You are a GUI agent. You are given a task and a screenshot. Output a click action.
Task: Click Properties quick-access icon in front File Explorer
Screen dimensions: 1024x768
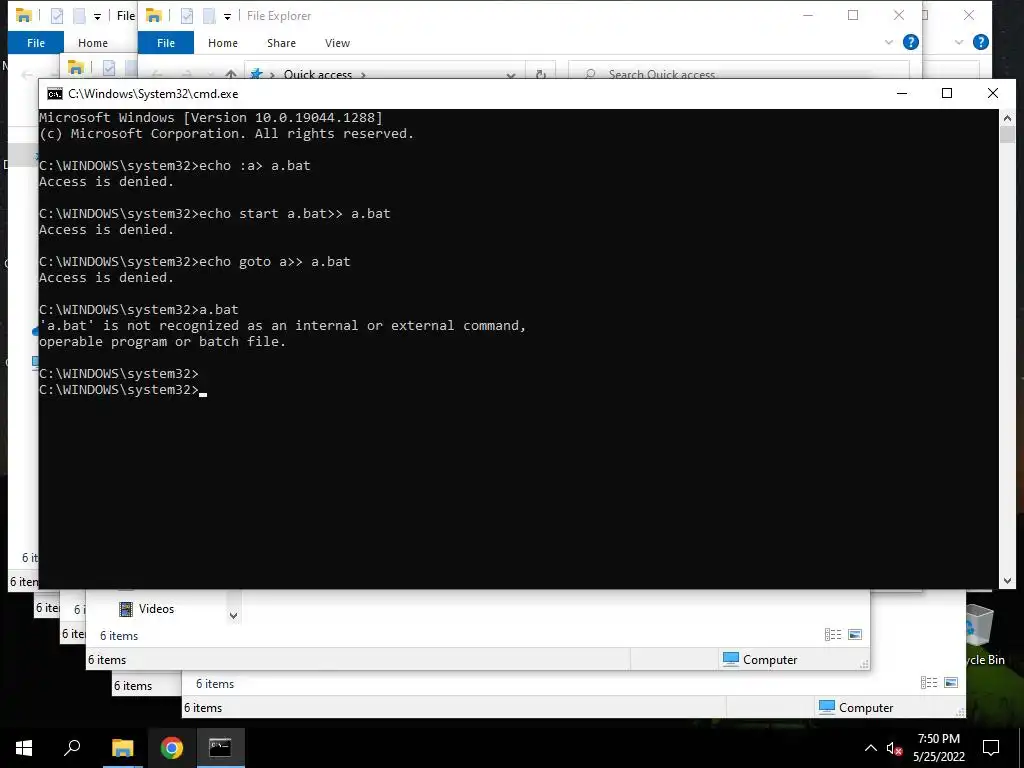point(187,16)
